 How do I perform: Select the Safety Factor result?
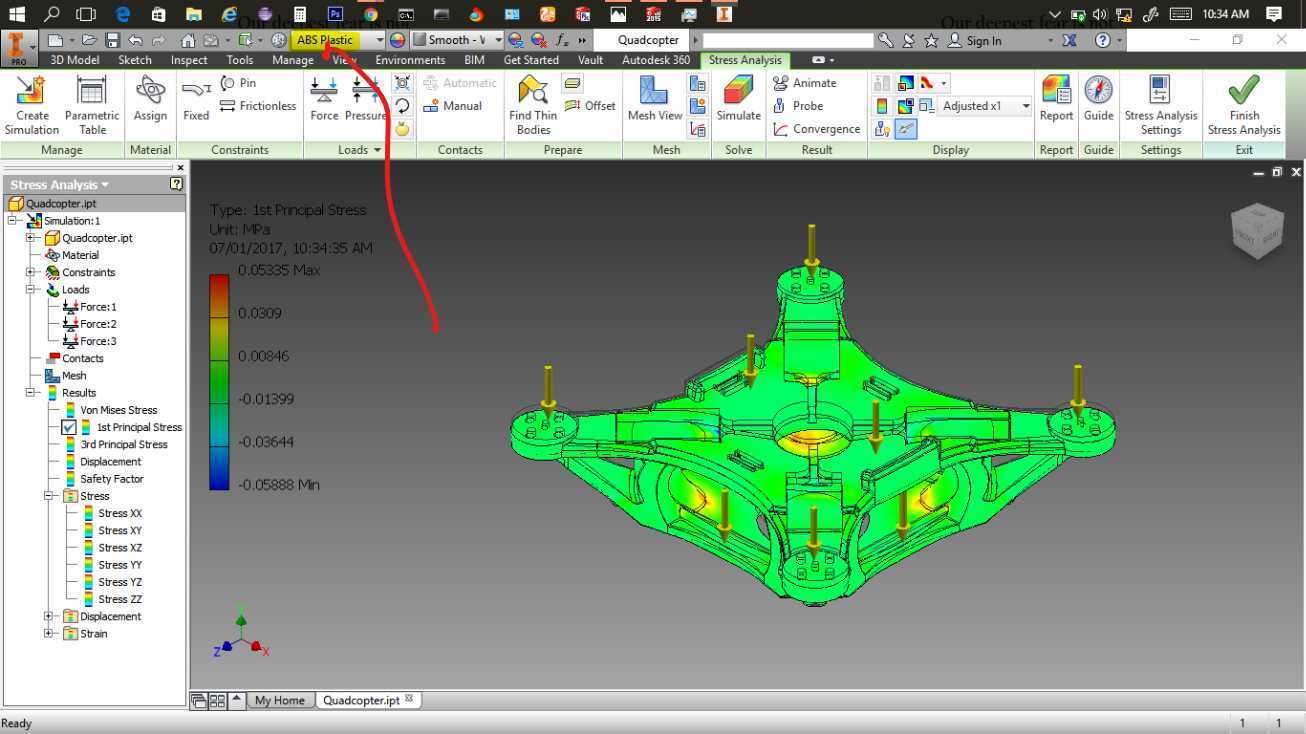pyautogui.click(x=103, y=479)
